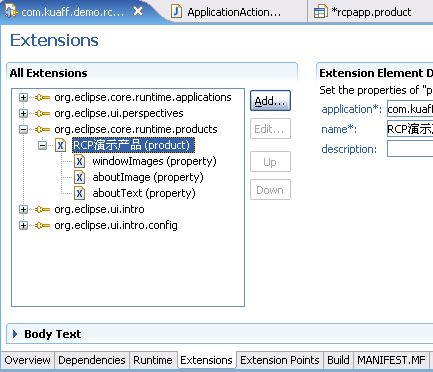Select org.eclipse.core.runtime.products extension
The image size is (433, 372).
coord(136,129)
